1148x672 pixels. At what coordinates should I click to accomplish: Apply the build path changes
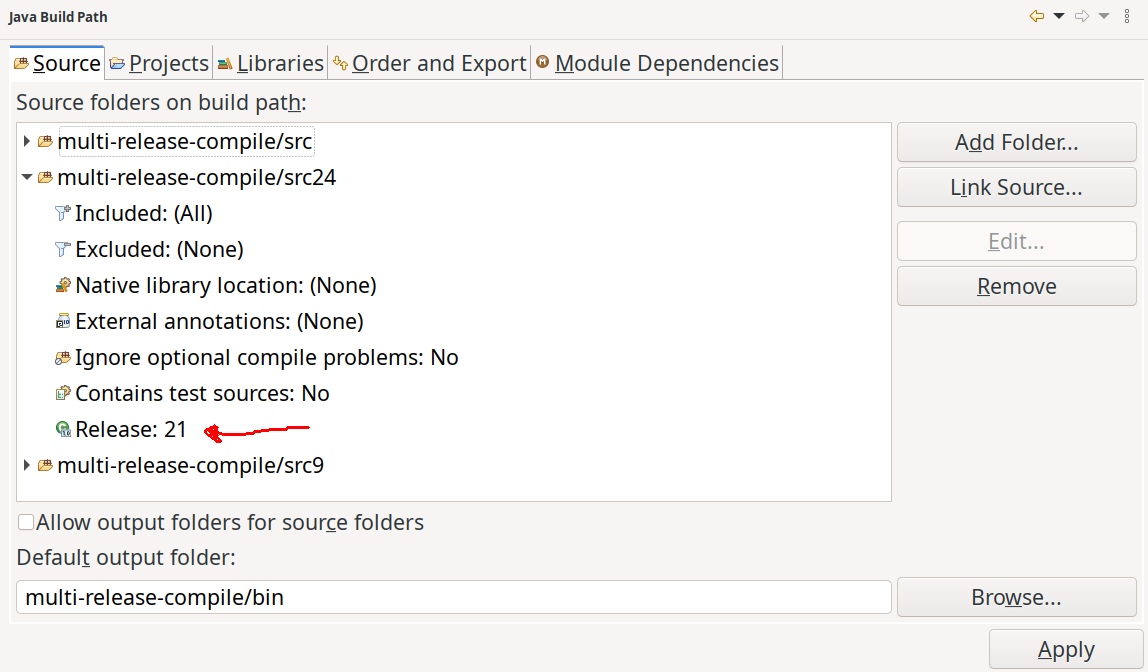pos(1065,649)
